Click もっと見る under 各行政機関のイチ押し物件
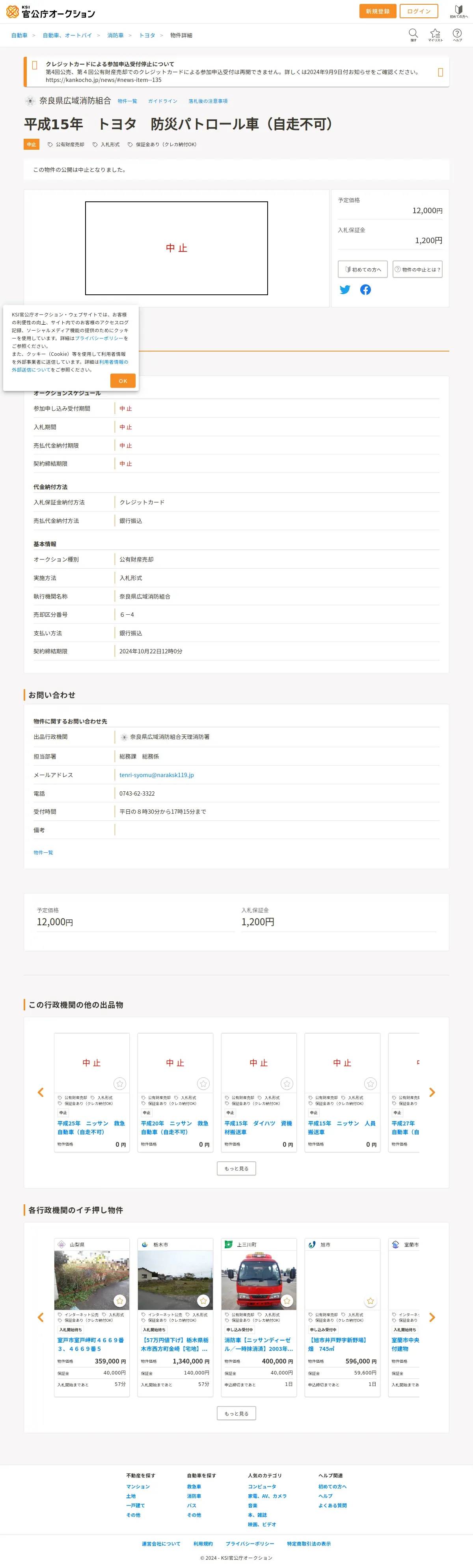Screen dimensions: 473x1568 click(236, 1414)
